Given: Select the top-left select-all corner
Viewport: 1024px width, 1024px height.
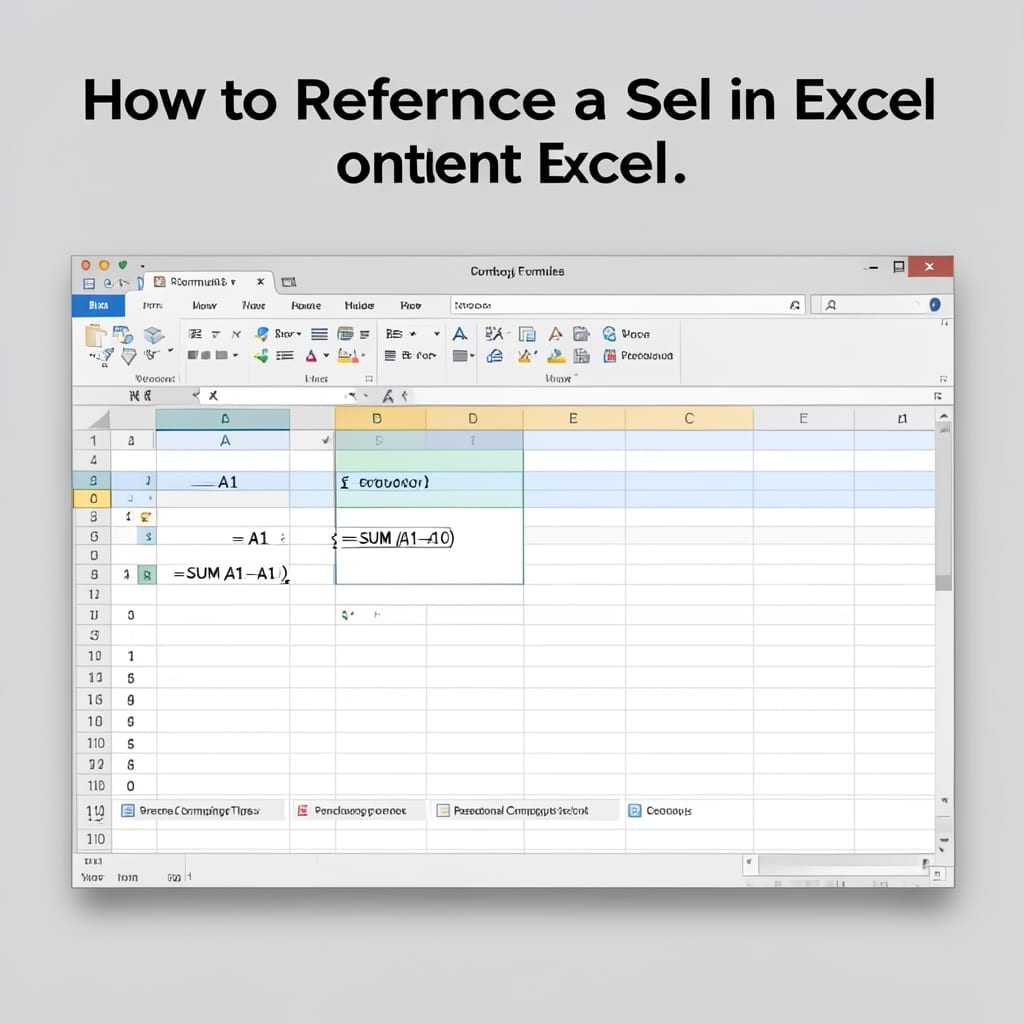Looking at the screenshot, I should [x=92, y=419].
